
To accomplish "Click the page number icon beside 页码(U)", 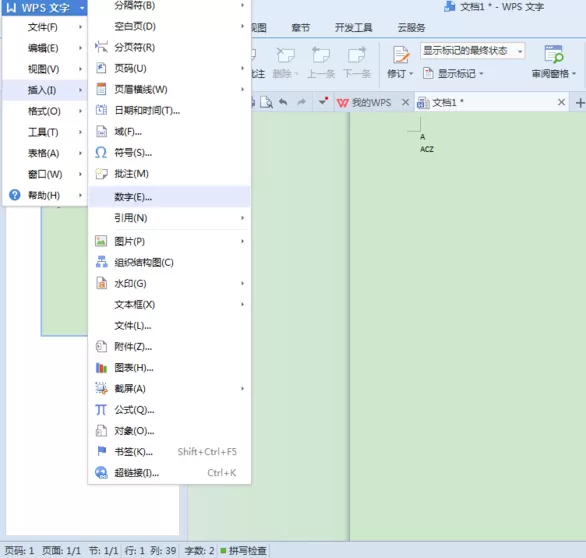I will (101, 68).
